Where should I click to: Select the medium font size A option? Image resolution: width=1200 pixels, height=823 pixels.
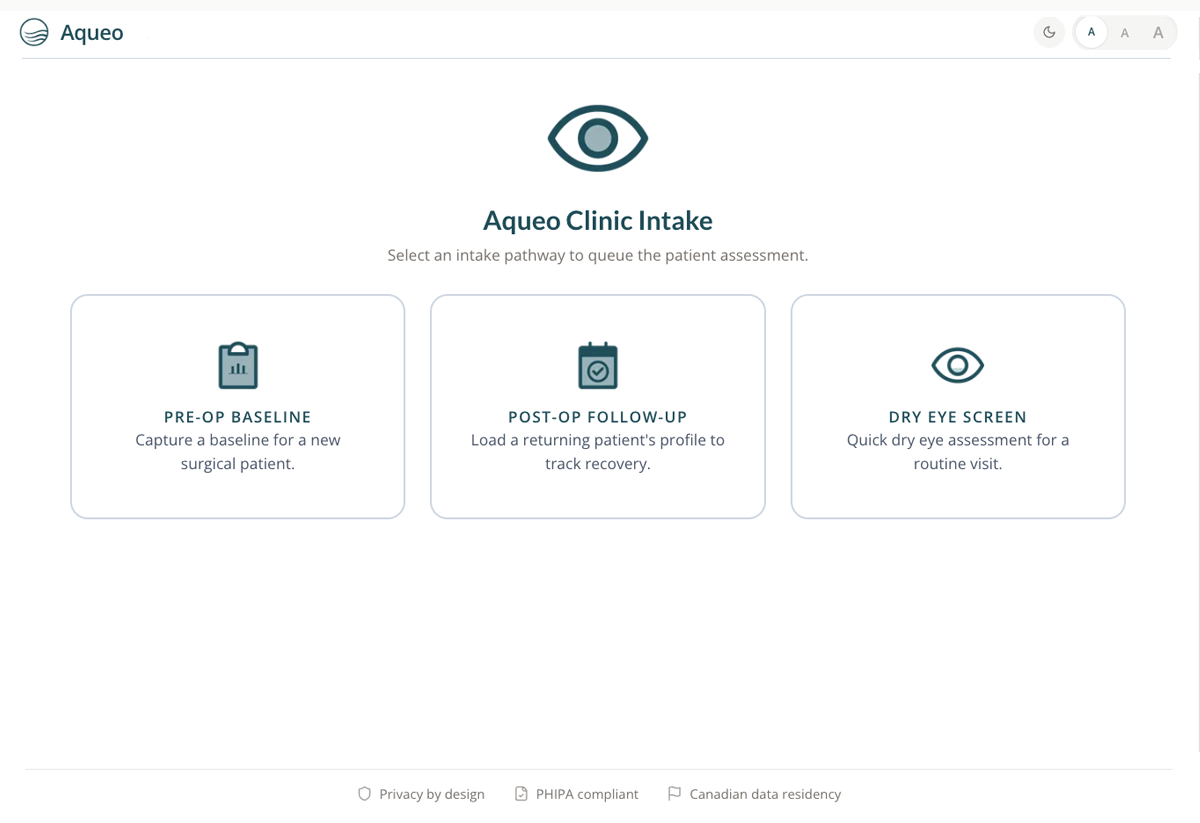tap(1125, 33)
